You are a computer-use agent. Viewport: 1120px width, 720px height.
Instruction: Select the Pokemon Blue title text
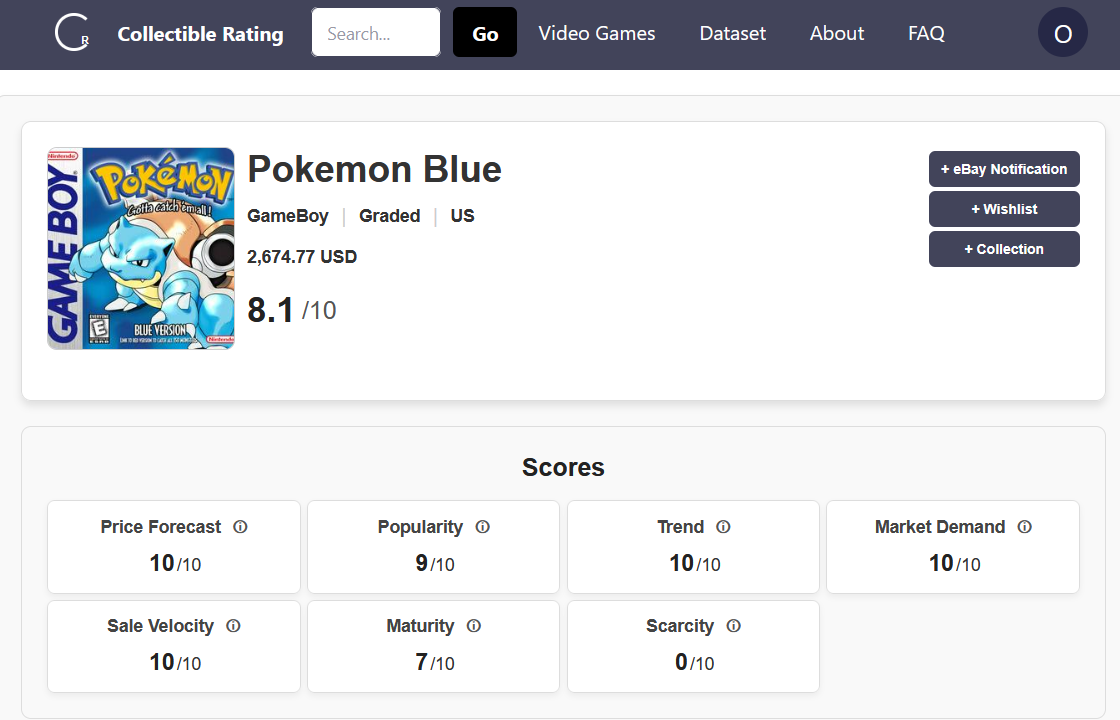point(374,170)
